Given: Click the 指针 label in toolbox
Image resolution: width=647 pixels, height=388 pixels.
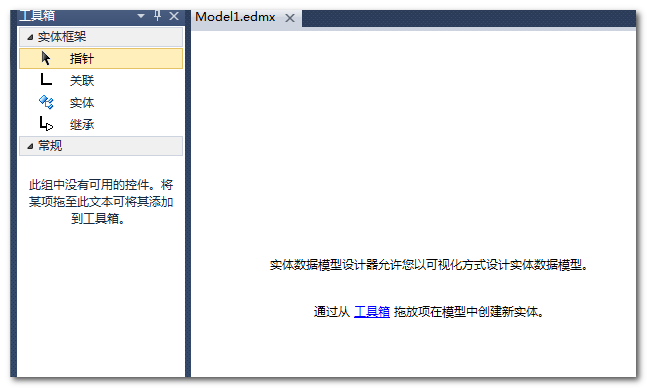Looking at the screenshot, I should 82,59.
